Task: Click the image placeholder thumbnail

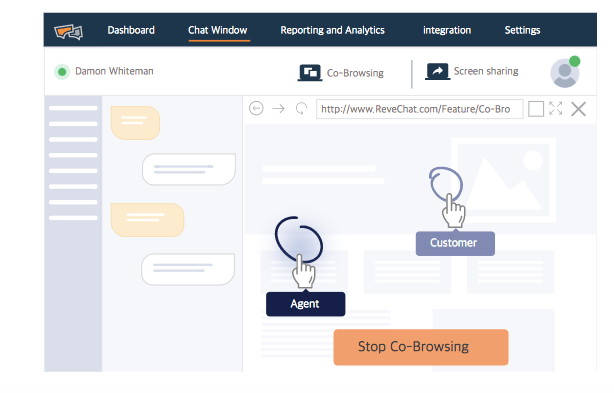Action: 504,180
